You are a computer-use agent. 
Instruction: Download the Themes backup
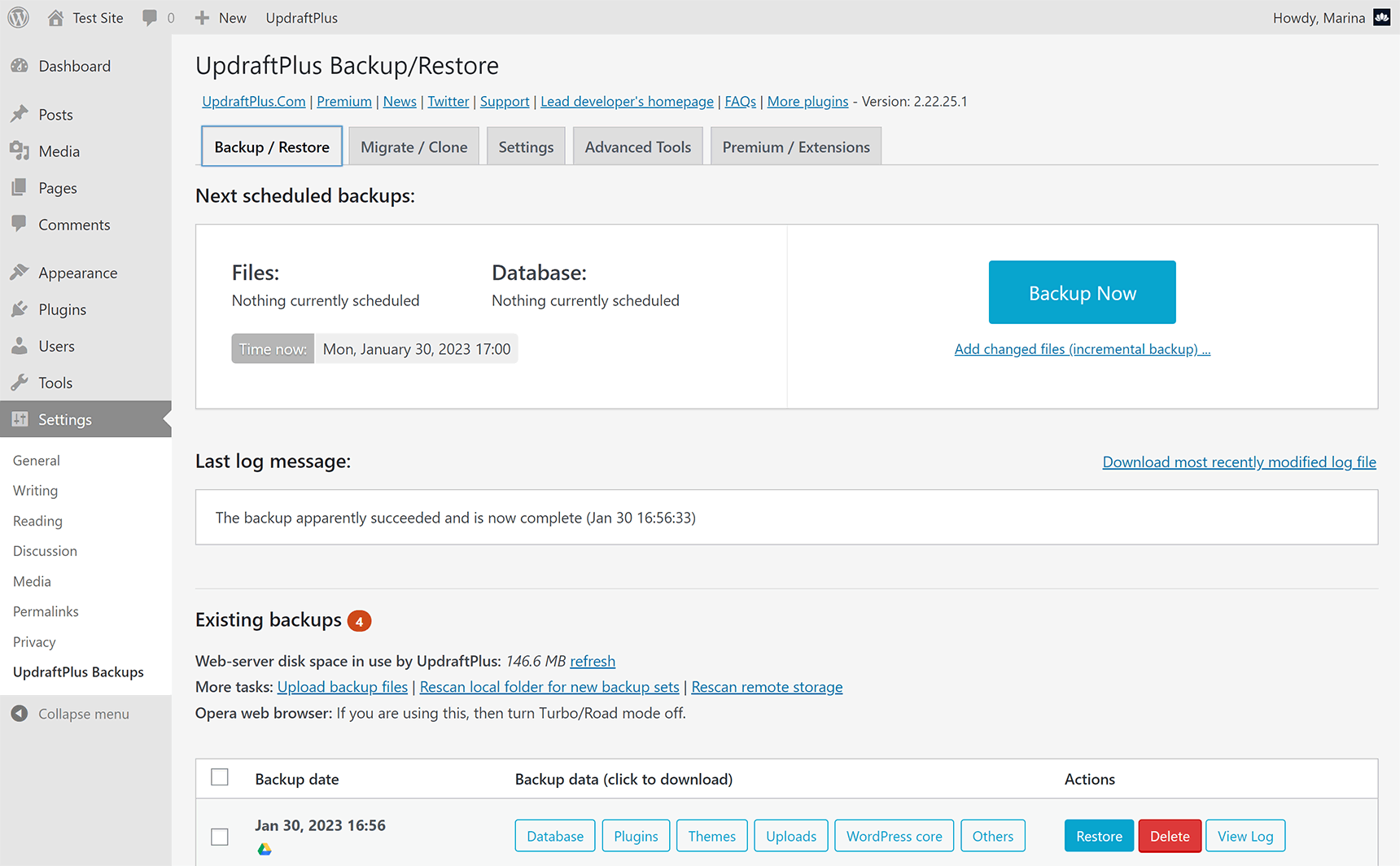click(711, 836)
